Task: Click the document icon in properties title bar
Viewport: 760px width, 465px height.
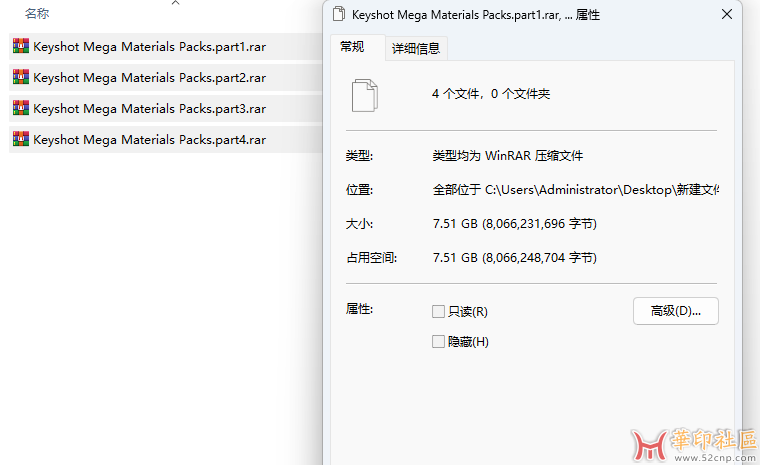Action: click(339, 15)
